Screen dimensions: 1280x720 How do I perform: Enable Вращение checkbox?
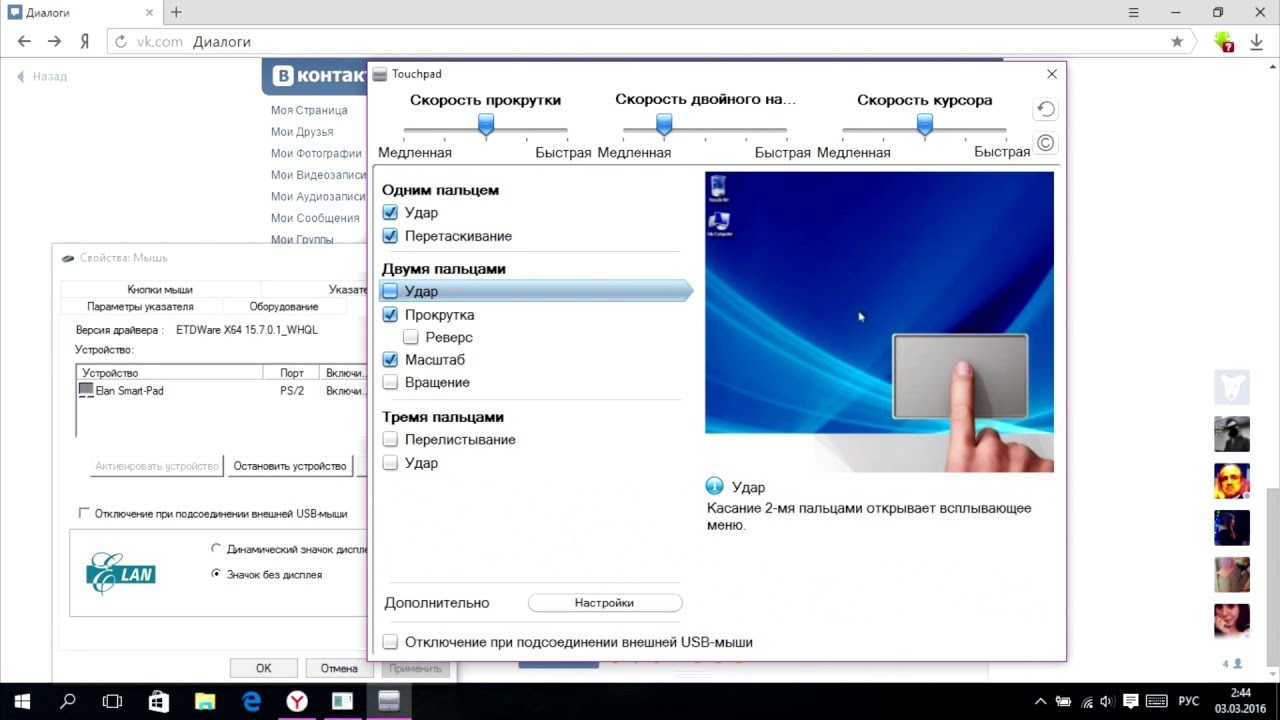[x=390, y=382]
